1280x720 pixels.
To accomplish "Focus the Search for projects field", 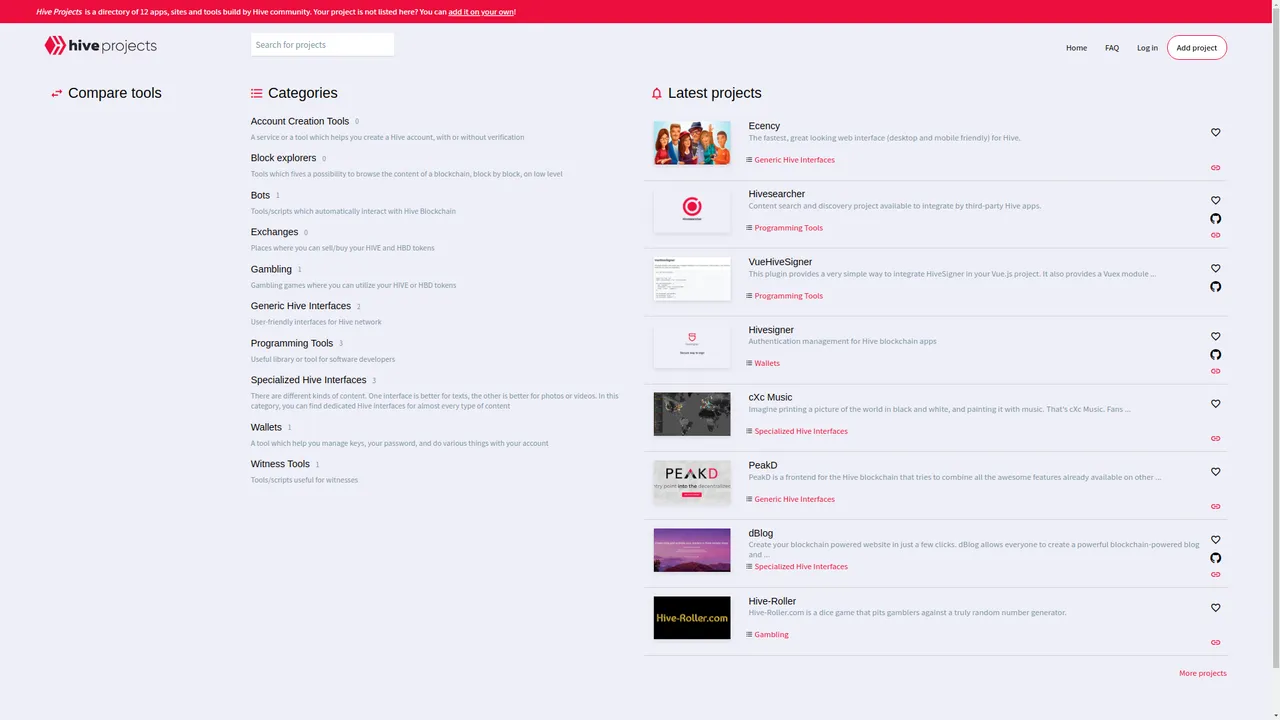I will (322, 45).
